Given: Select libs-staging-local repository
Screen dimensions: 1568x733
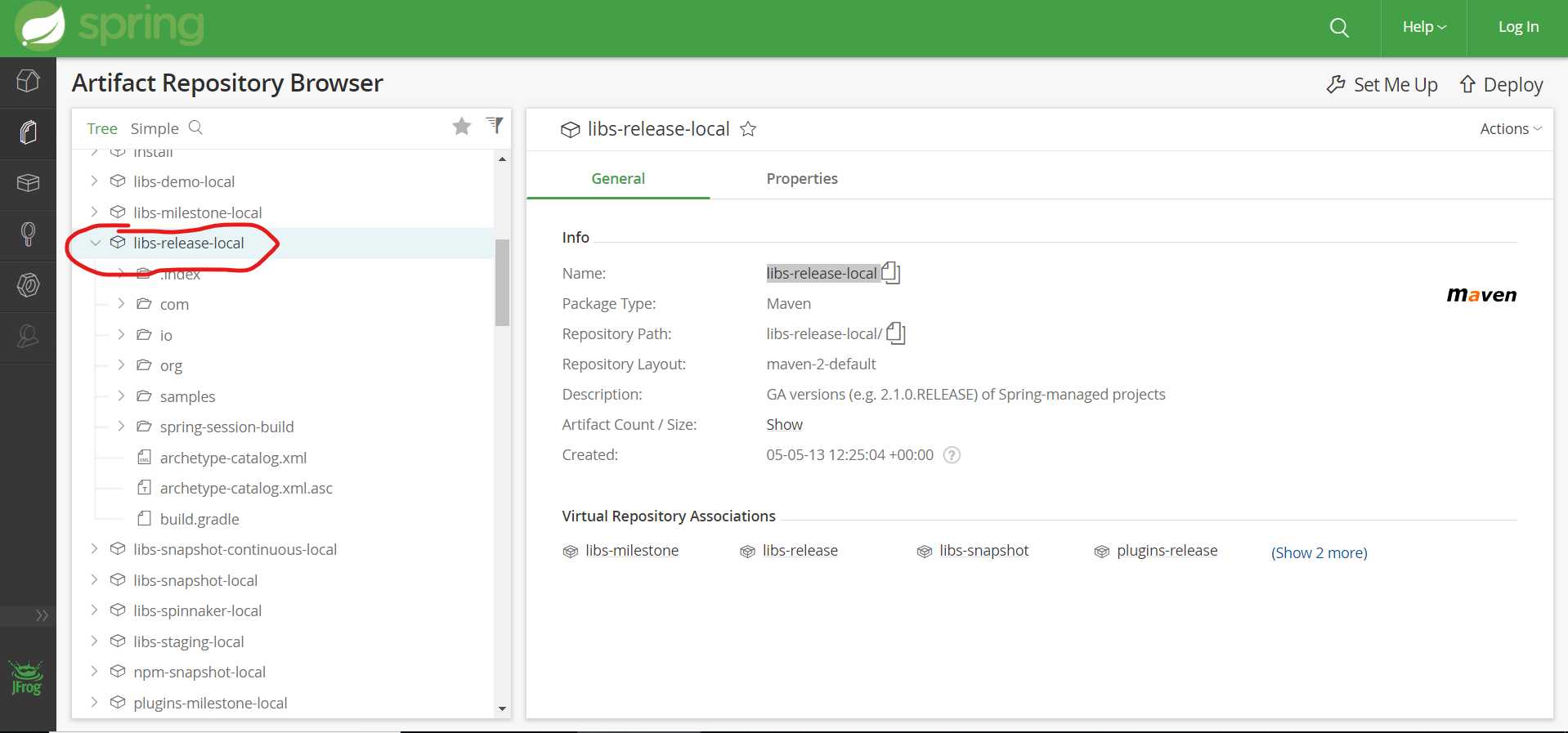Looking at the screenshot, I should 188,641.
